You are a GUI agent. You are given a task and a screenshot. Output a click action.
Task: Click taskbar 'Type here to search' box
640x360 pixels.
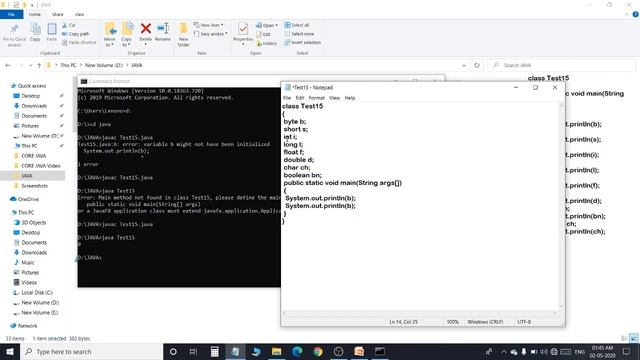91,351
